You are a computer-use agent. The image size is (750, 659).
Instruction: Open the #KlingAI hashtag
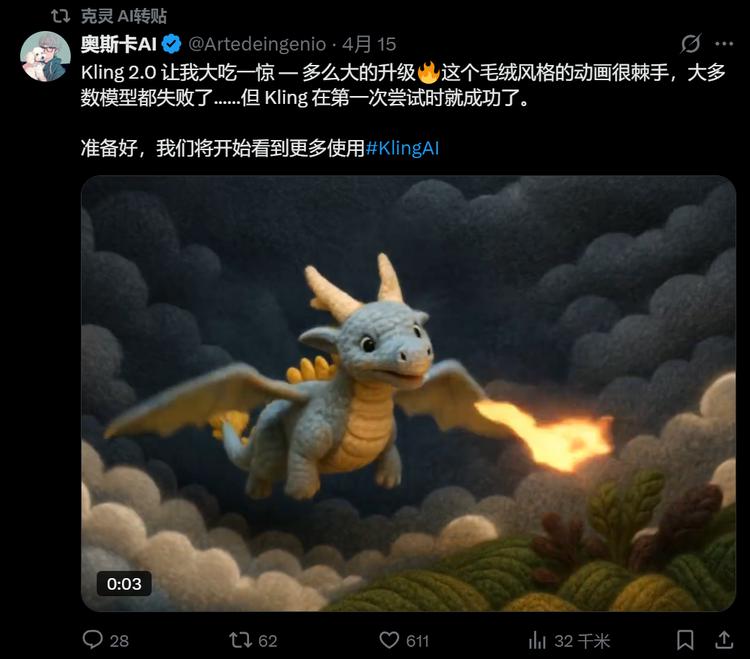[x=402, y=148]
